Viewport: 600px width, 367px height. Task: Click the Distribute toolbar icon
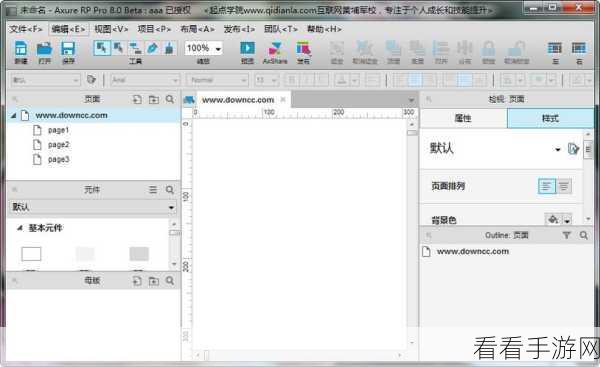pyautogui.click(x=465, y=49)
